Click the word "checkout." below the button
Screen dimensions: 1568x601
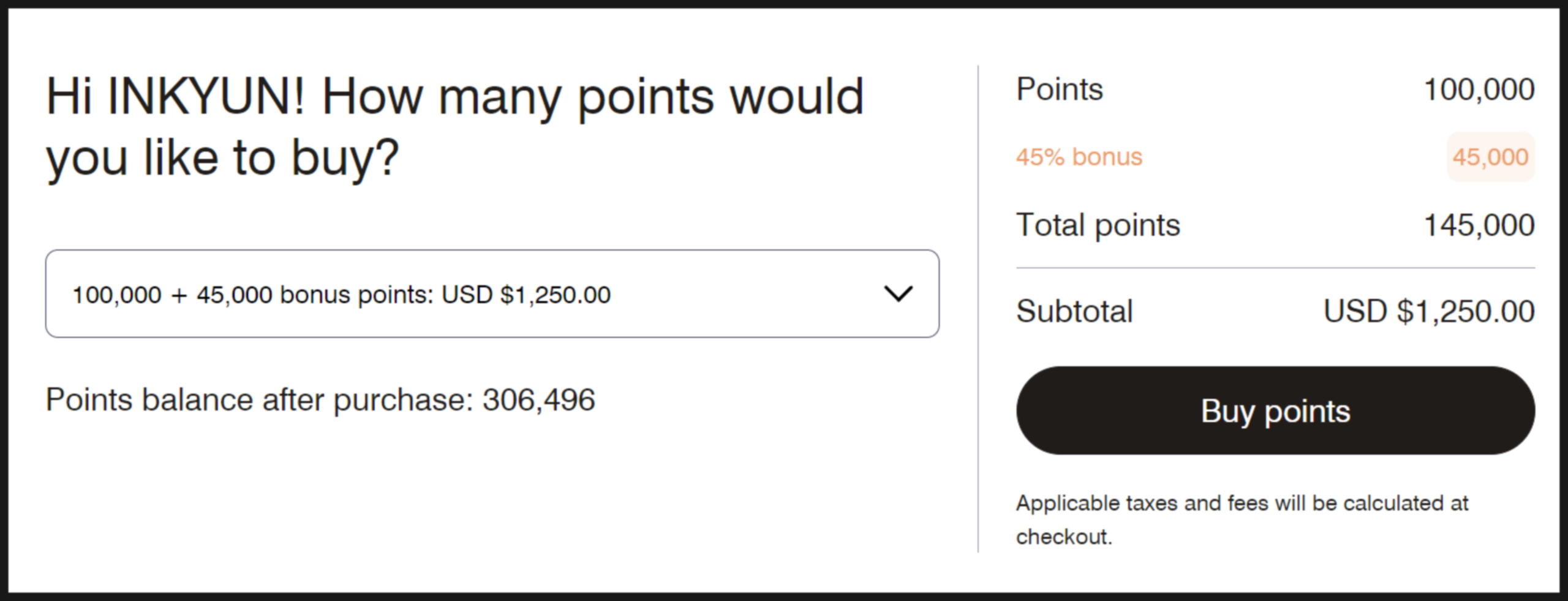1063,537
